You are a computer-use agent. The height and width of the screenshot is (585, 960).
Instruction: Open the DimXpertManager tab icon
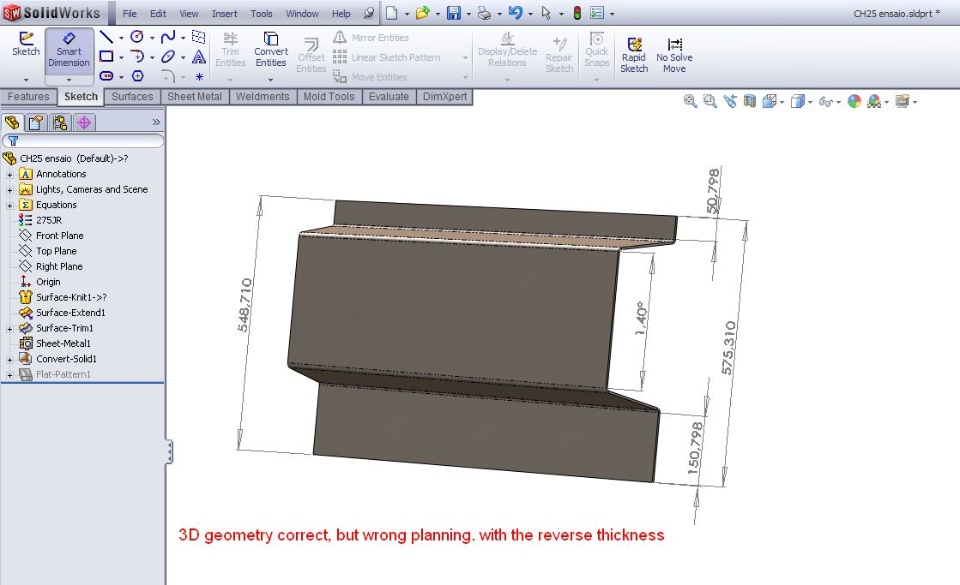click(x=84, y=122)
